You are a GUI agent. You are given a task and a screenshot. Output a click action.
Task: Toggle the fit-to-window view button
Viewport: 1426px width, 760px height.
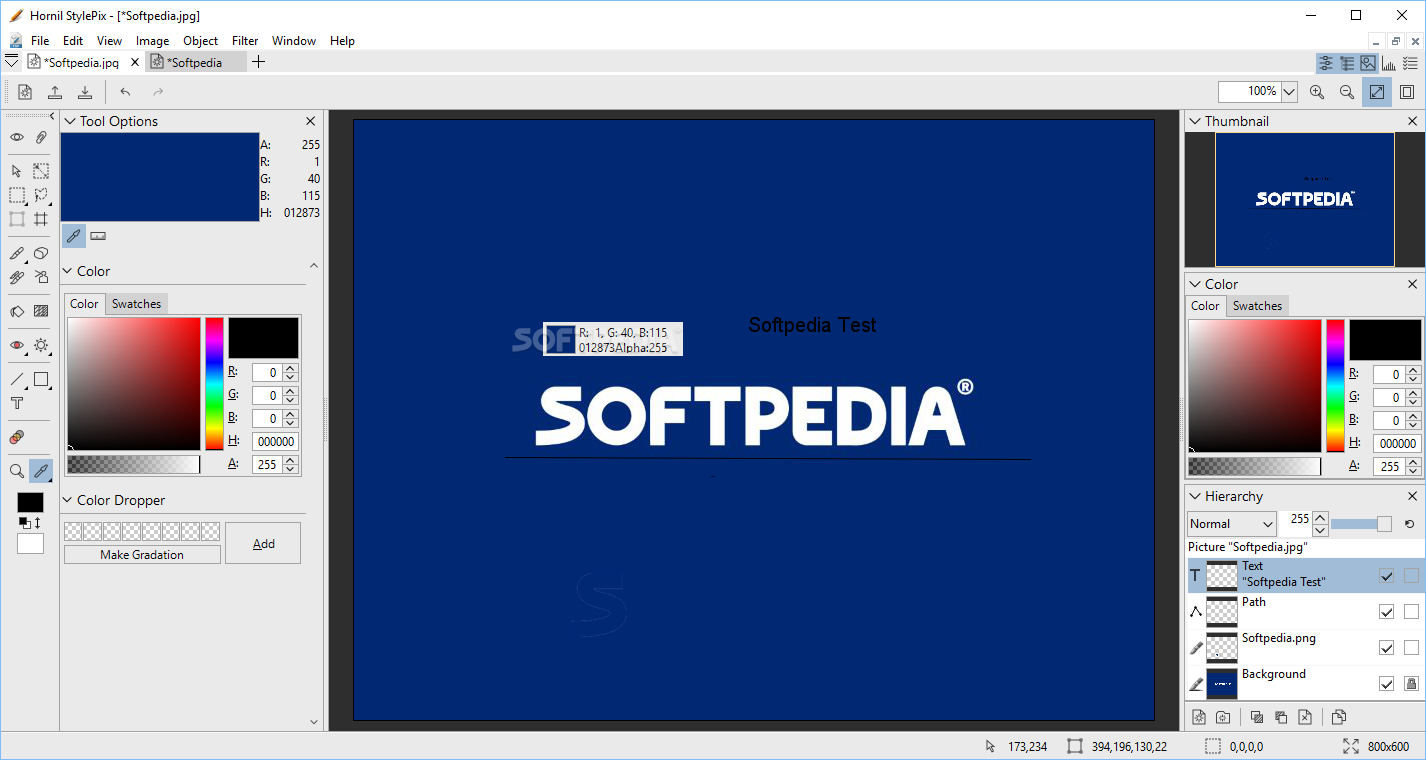1377,92
